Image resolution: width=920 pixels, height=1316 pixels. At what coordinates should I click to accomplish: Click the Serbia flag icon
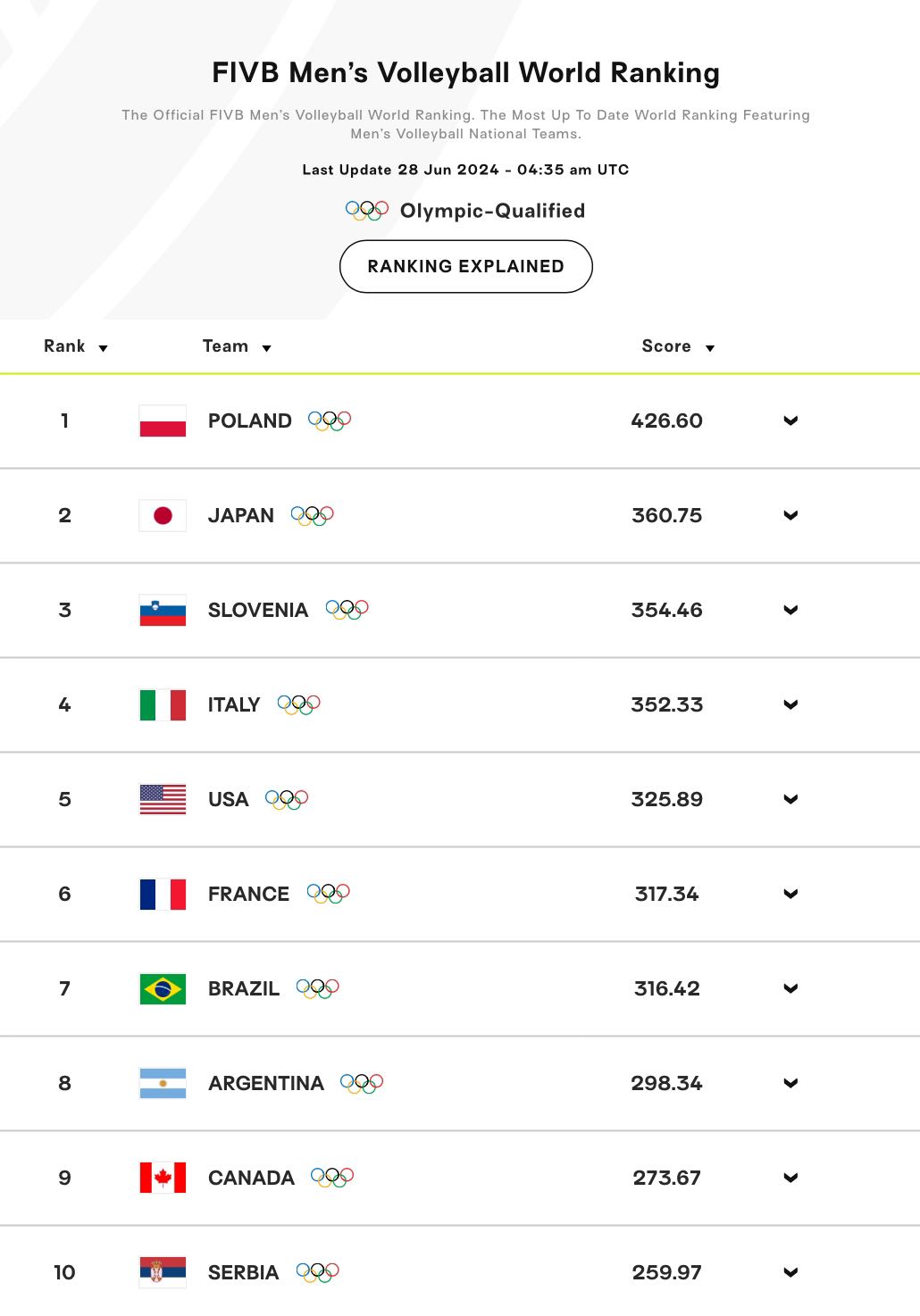pyautogui.click(x=163, y=1273)
